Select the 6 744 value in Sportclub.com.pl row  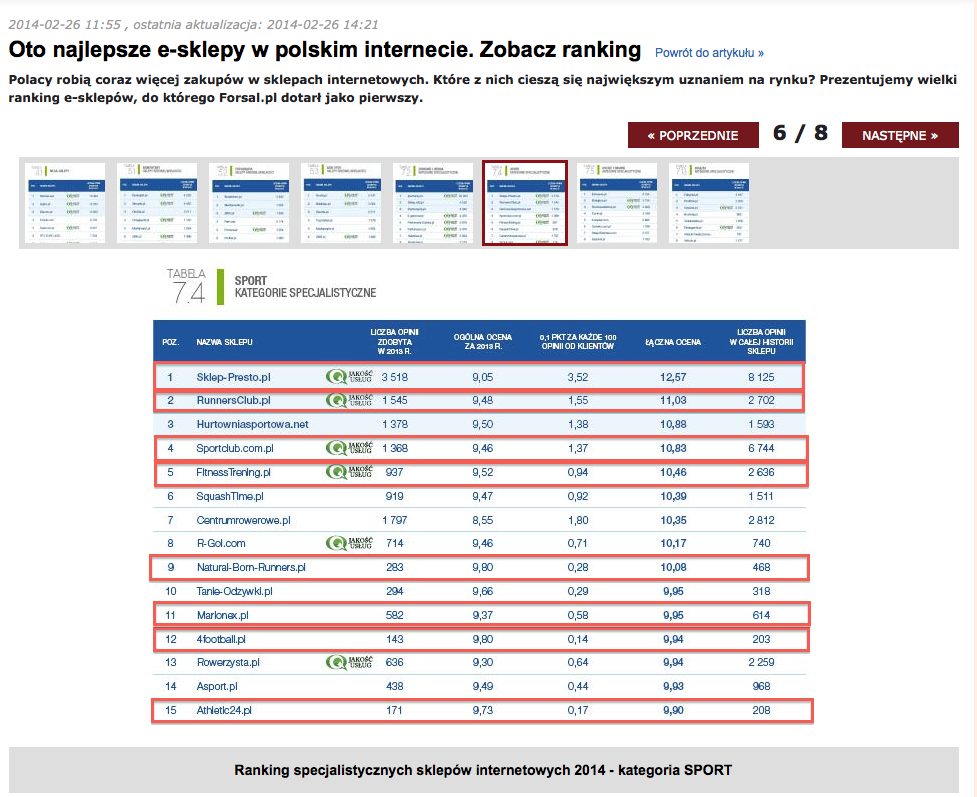click(x=761, y=448)
